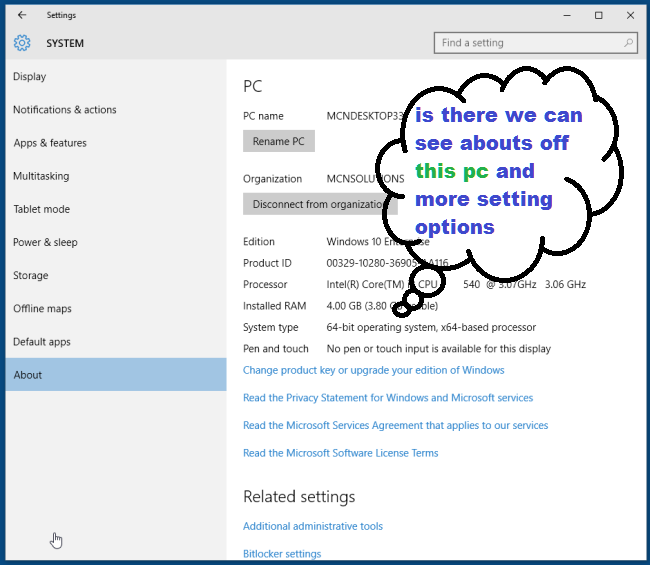Image resolution: width=650 pixels, height=565 pixels.
Task: Click the Processor label
Action: coord(265,285)
